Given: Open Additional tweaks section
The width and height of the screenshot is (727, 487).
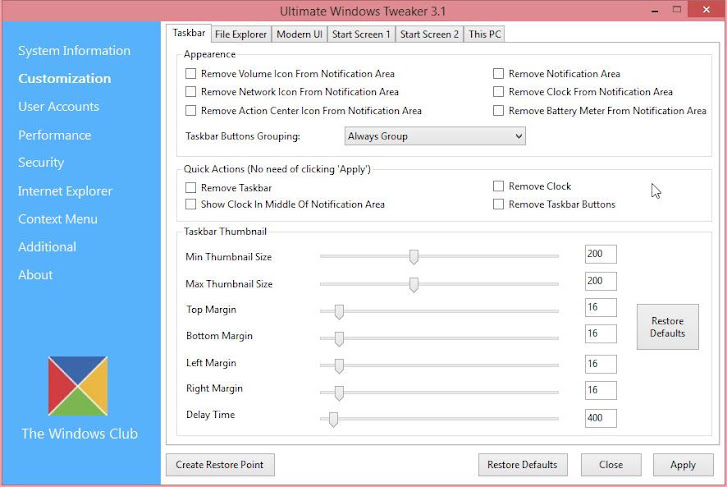Looking at the screenshot, I should click(47, 247).
